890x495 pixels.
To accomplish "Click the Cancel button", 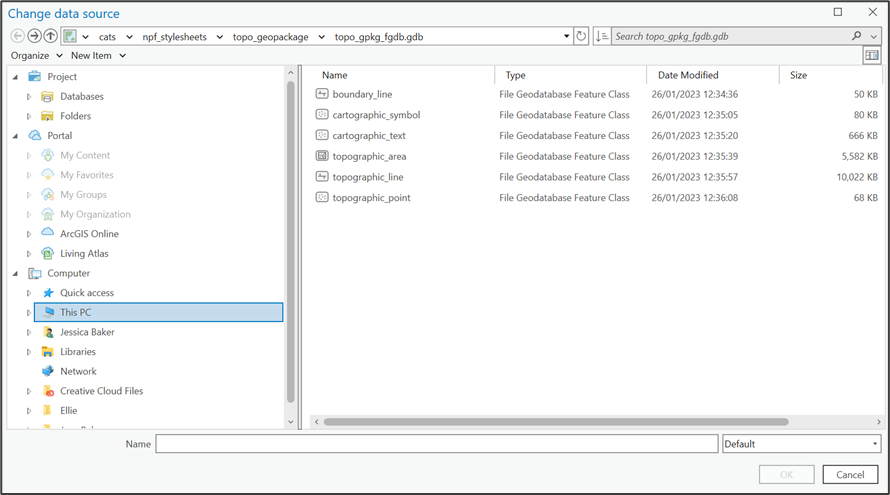I will [850, 475].
